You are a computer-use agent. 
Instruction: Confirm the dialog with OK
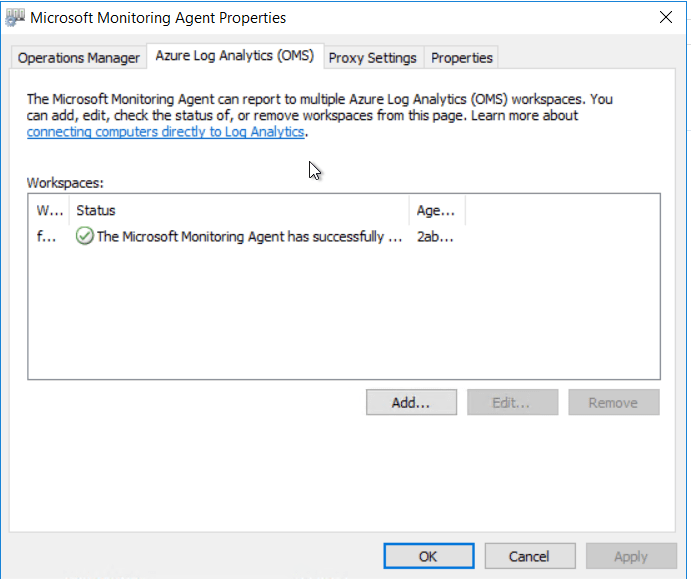tap(428, 556)
